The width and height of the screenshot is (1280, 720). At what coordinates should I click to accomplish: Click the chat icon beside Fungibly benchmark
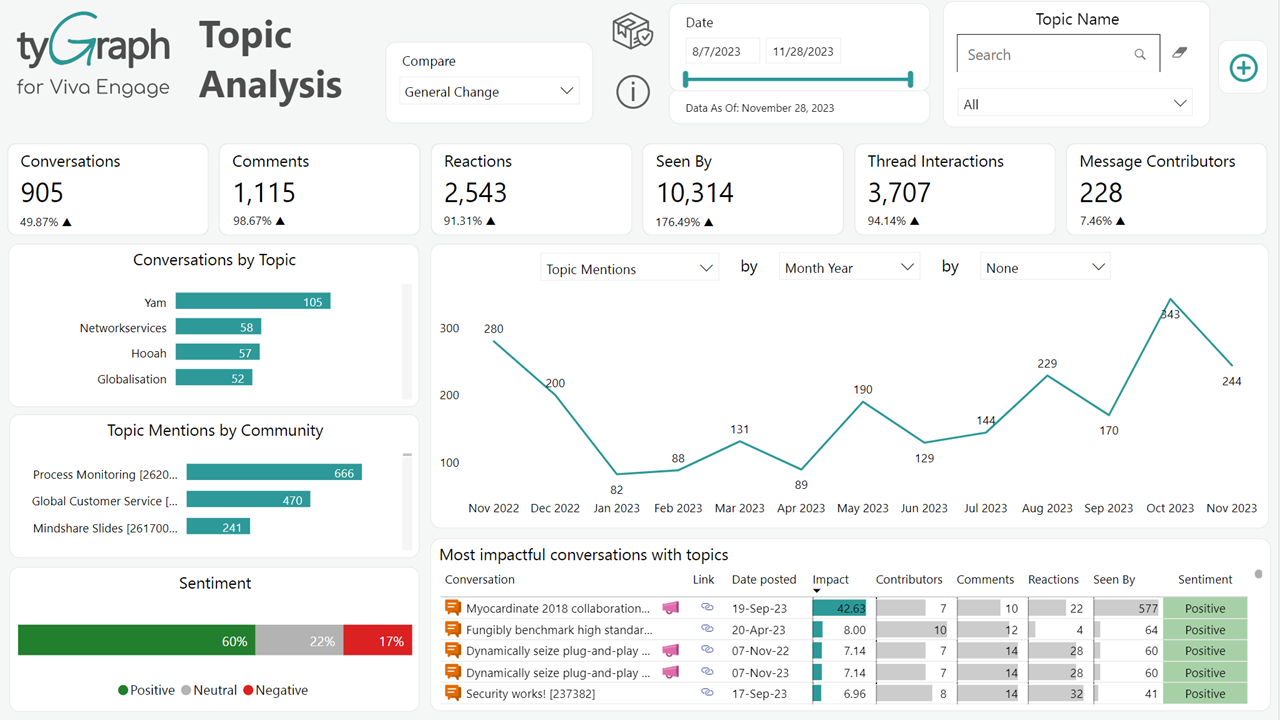(x=453, y=630)
